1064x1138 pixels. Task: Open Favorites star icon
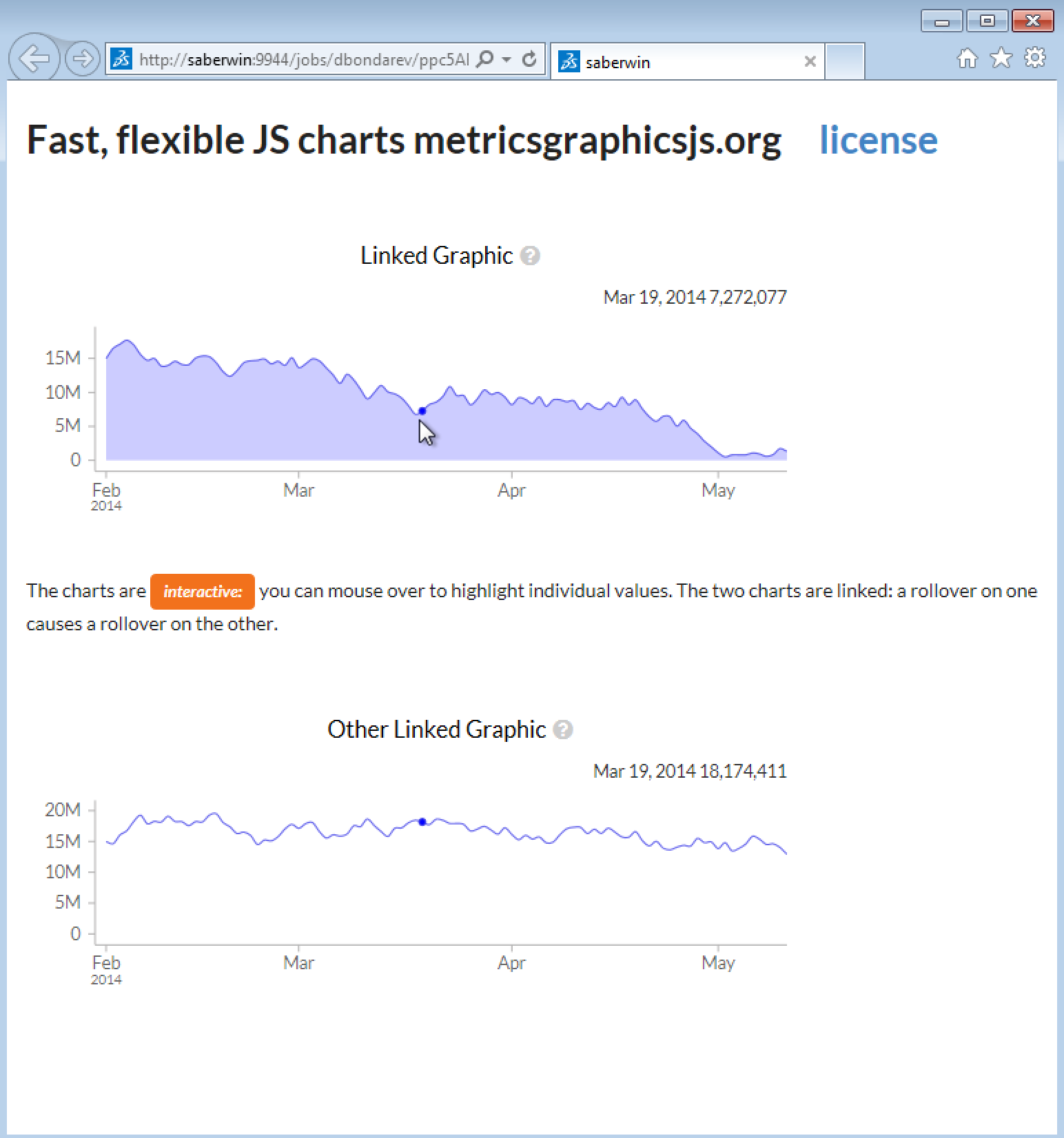pos(1001,58)
